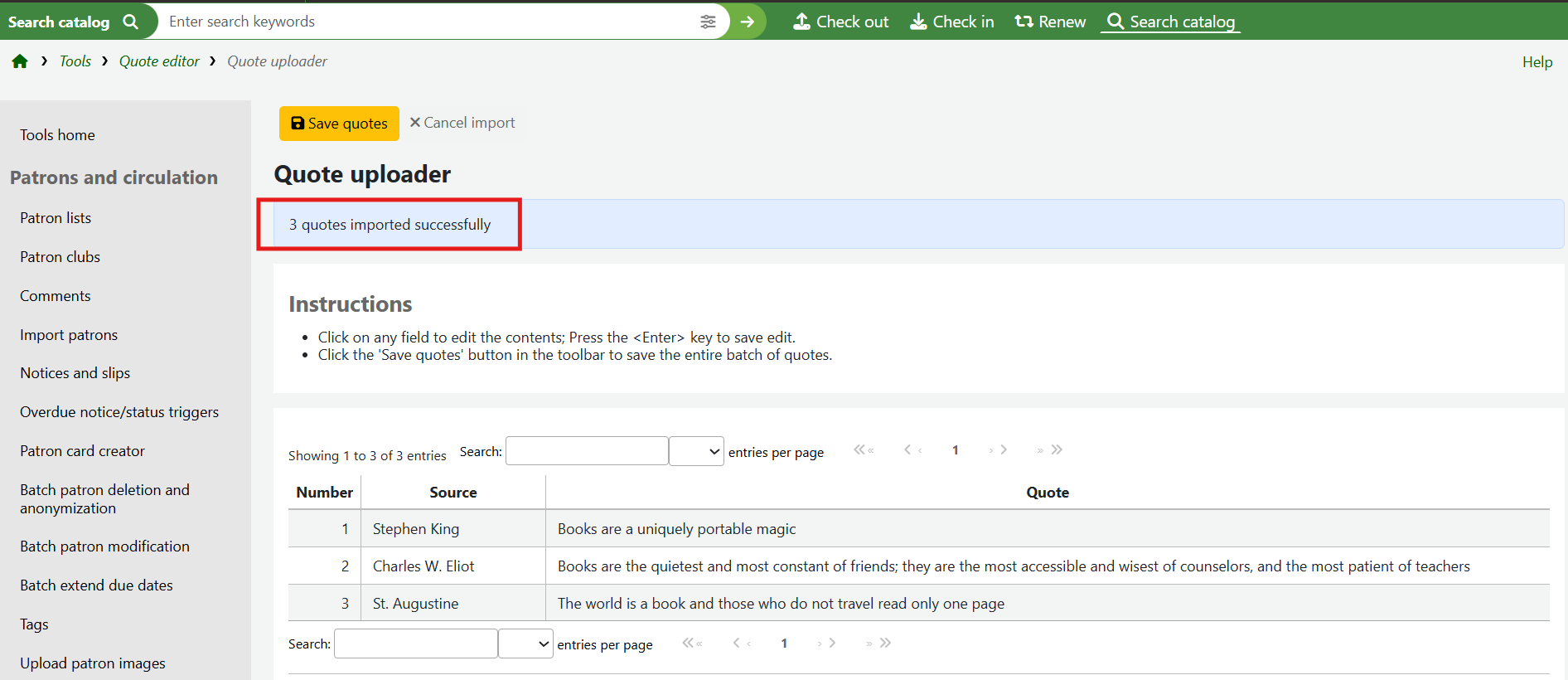The height and width of the screenshot is (680, 1568).
Task: Click the top table Search input field
Action: coord(587,451)
